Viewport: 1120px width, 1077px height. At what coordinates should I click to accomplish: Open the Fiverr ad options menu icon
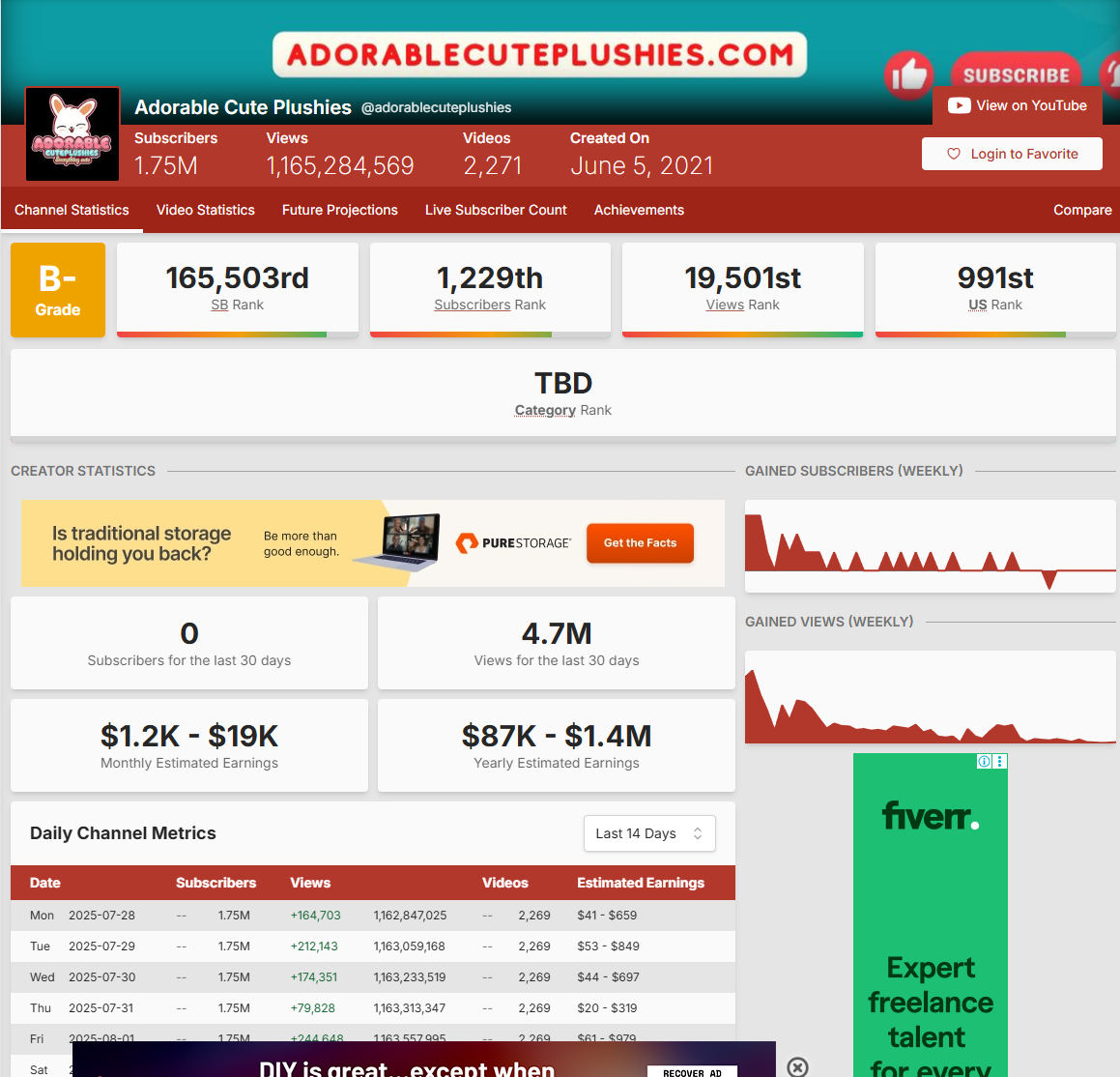1000,762
